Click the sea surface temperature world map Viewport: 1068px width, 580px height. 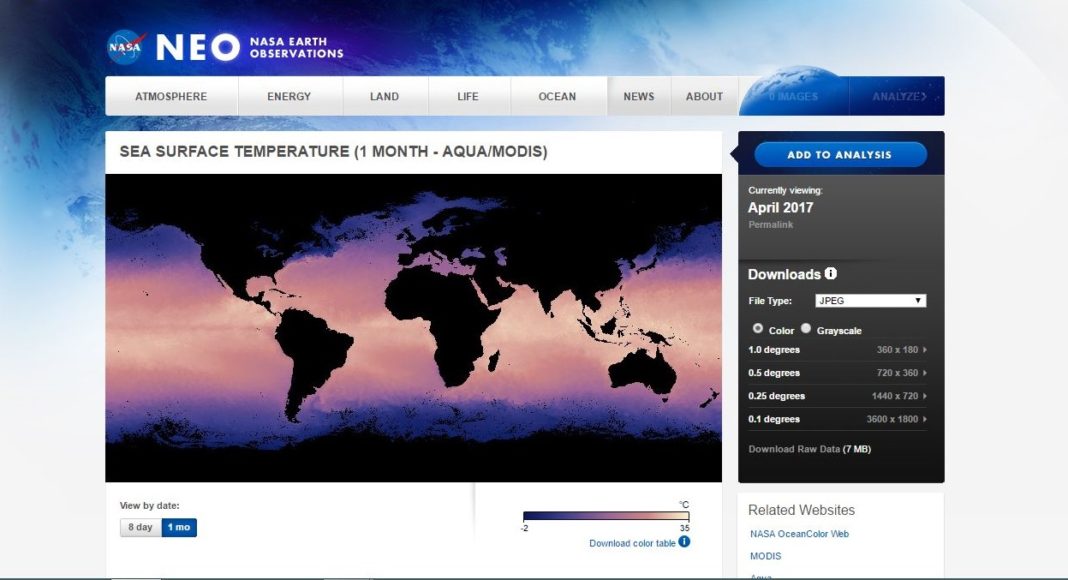click(413, 327)
